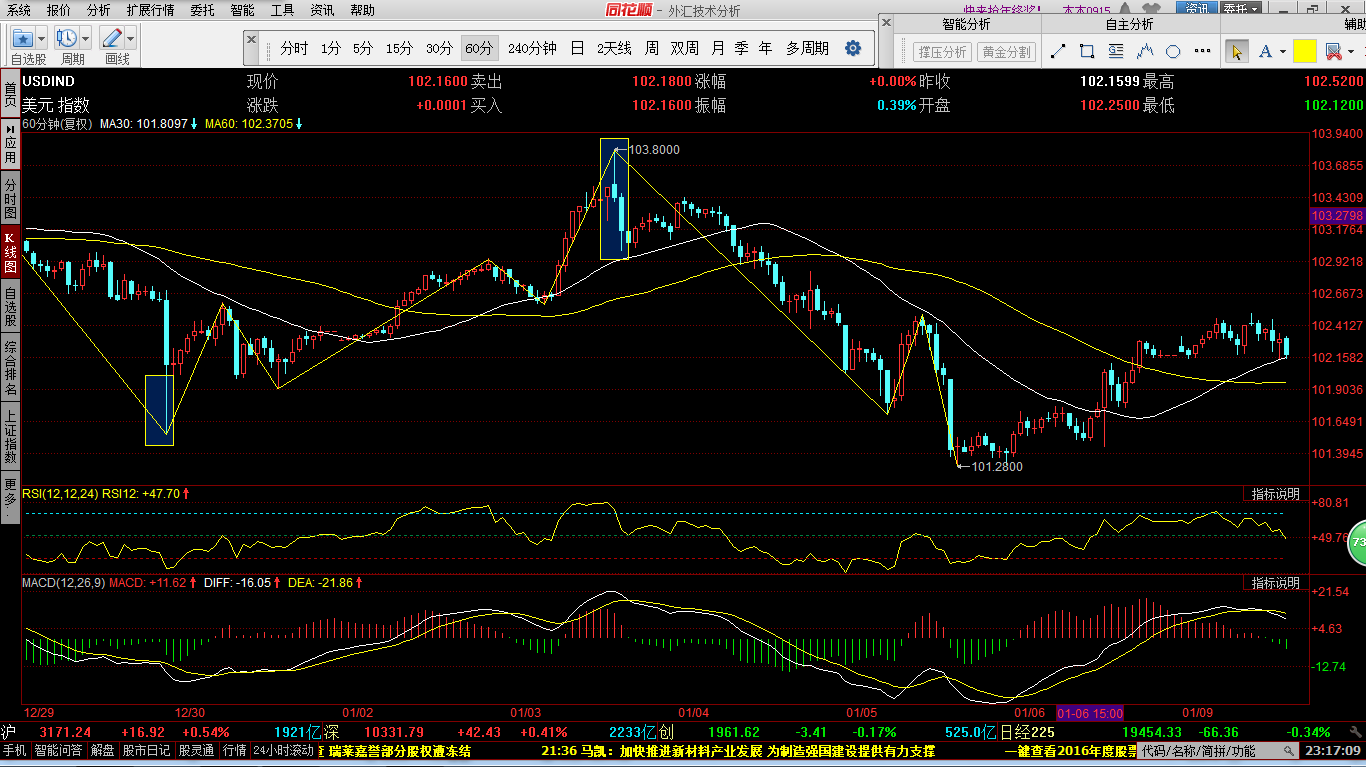Open the 帮助 menu

(x=362, y=10)
